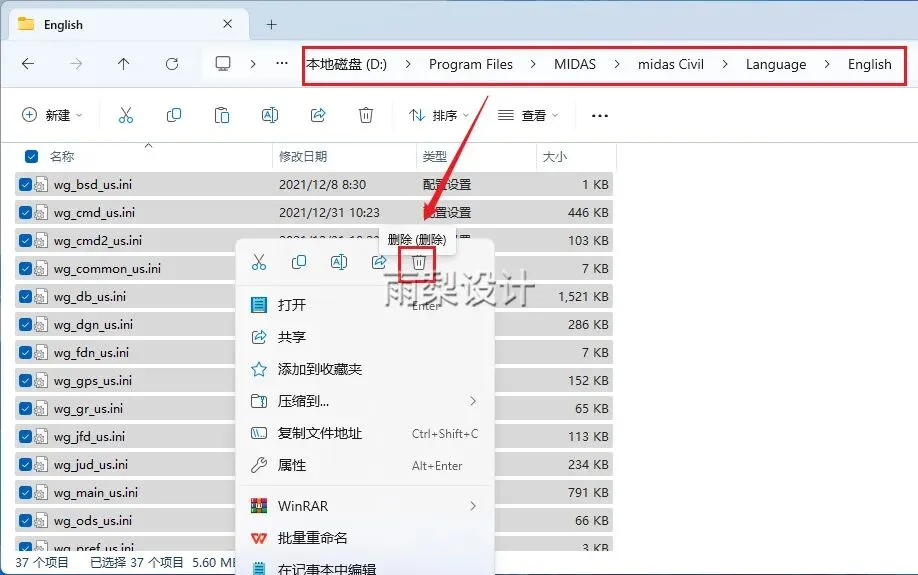
Task: Click 本地磁盘 (D:) in the address path
Action: (x=347, y=64)
